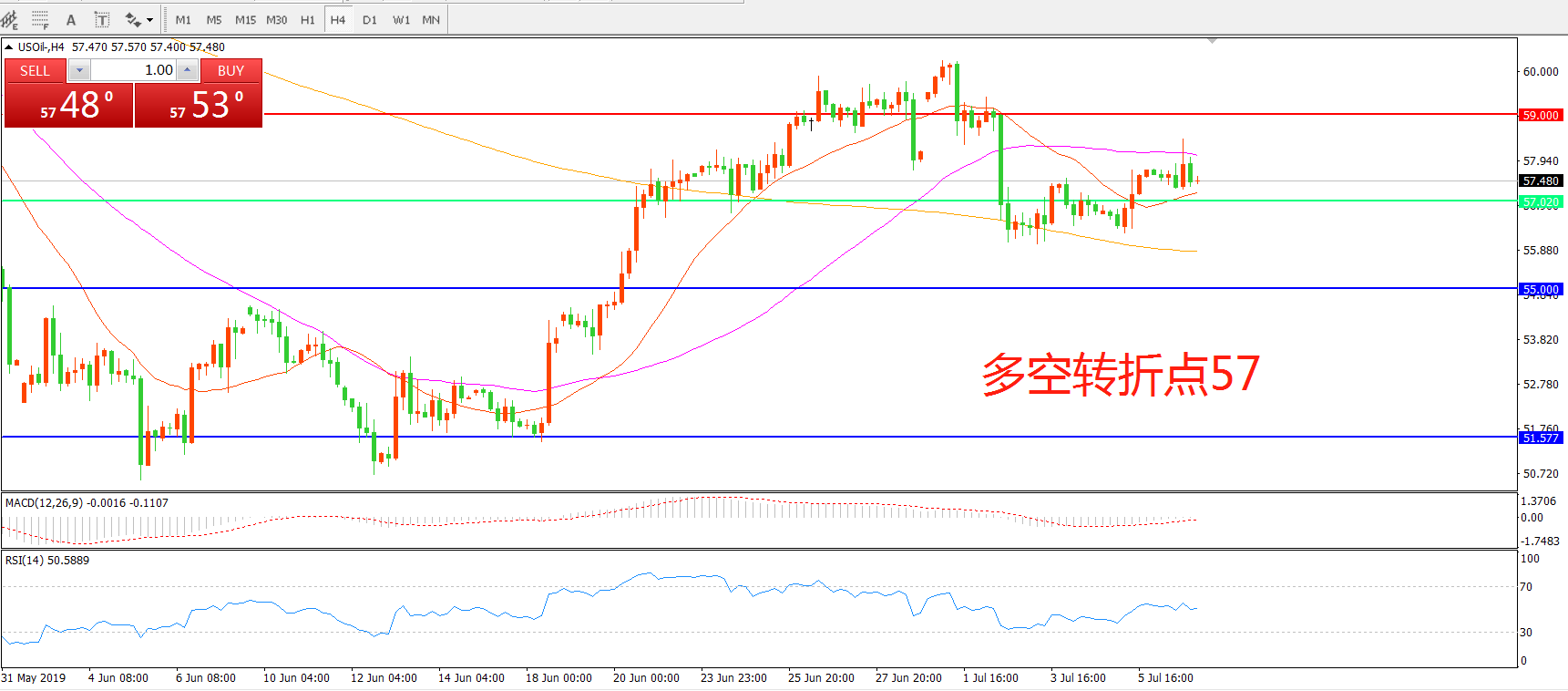Click the red 59.000 price level label

[x=1540, y=115]
